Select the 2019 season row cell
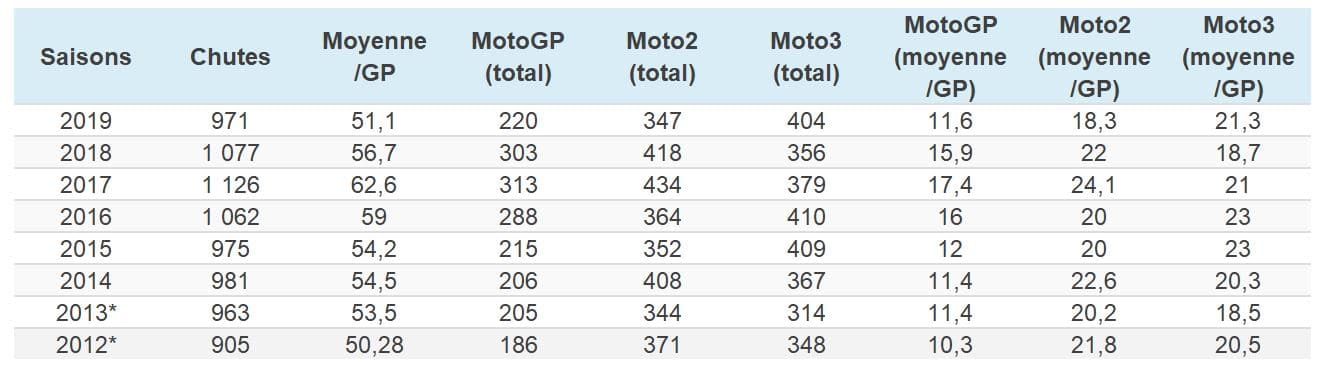 pos(85,121)
